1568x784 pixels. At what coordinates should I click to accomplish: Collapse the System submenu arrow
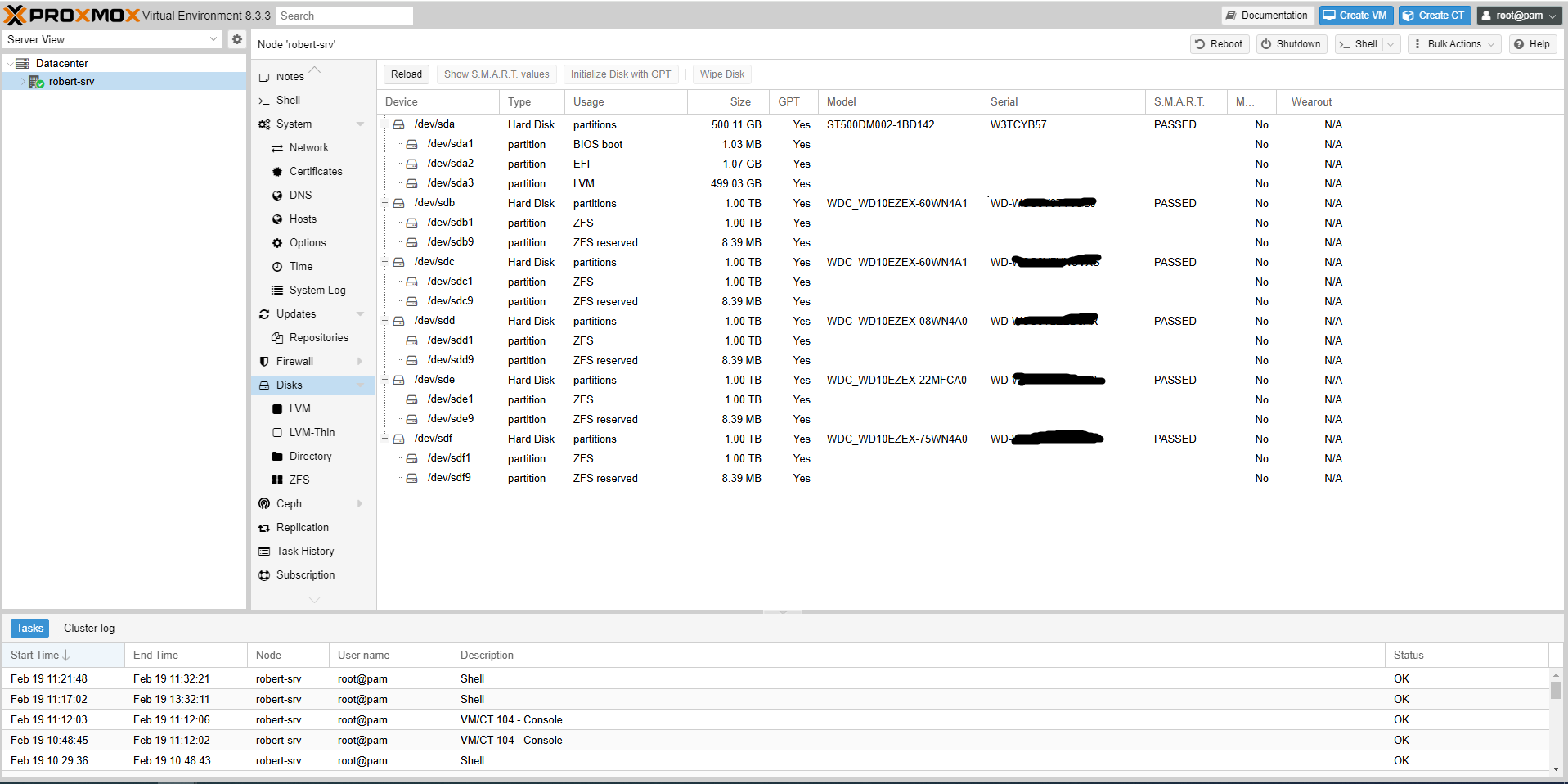pyautogui.click(x=360, y=124)
